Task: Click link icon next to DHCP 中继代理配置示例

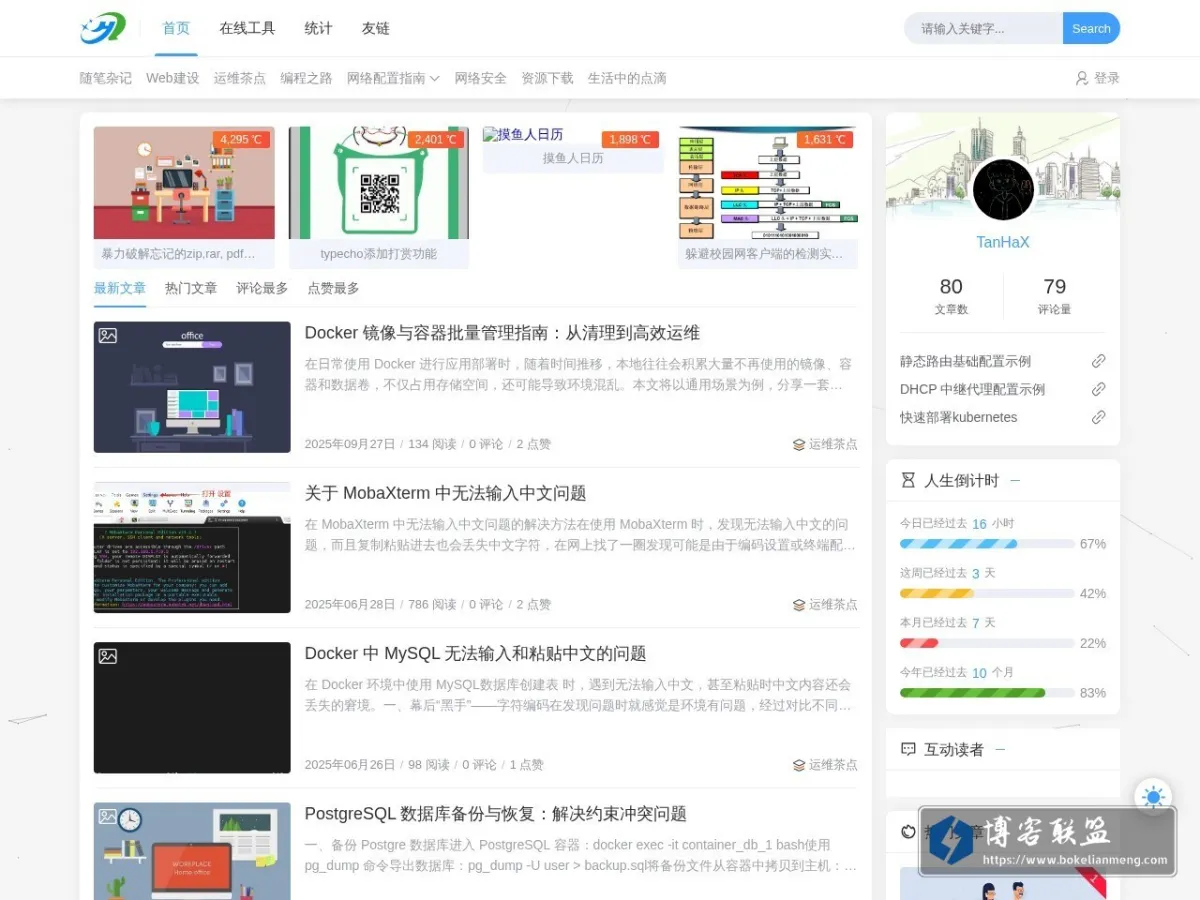Action: point(1098,389)
